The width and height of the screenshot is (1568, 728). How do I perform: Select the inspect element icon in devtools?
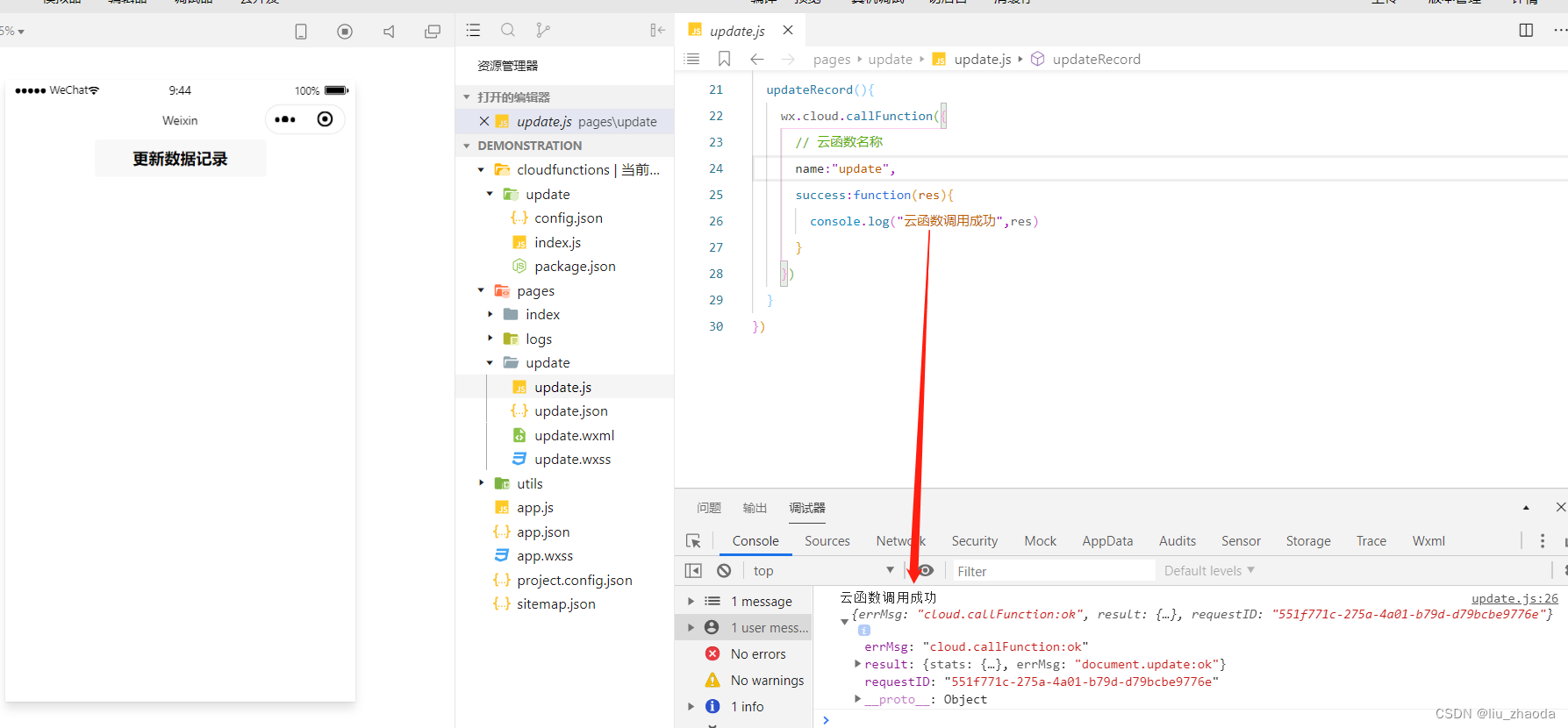pyautogui.click(x=693, y=541)
